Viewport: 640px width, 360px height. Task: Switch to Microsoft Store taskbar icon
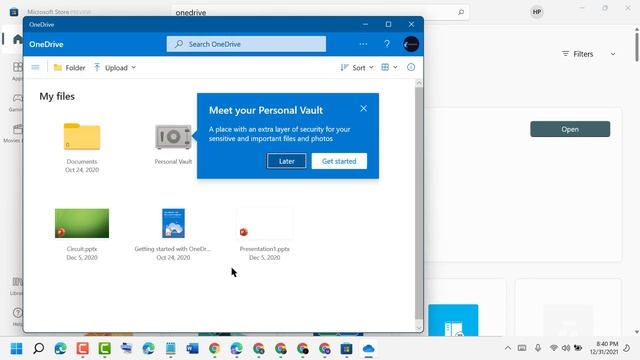[347, 349]
